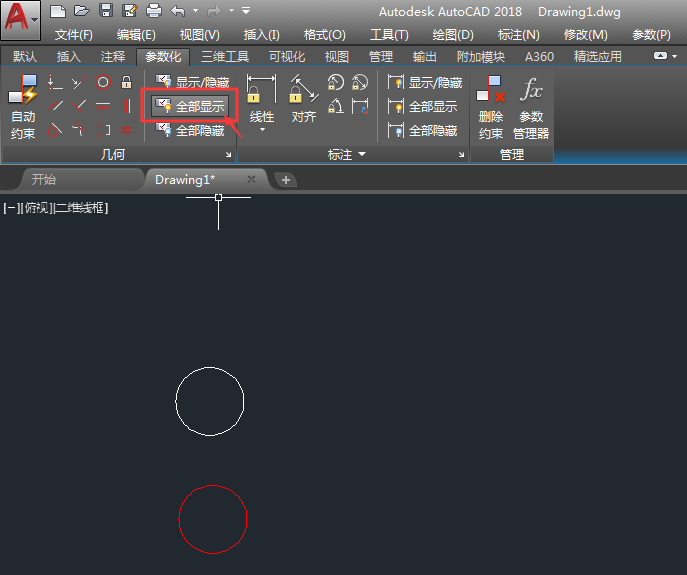Viewport: 687px width, 575px height.
Task: Expand the 标注 panel title dropdown
Action: [x=347, y=154]
